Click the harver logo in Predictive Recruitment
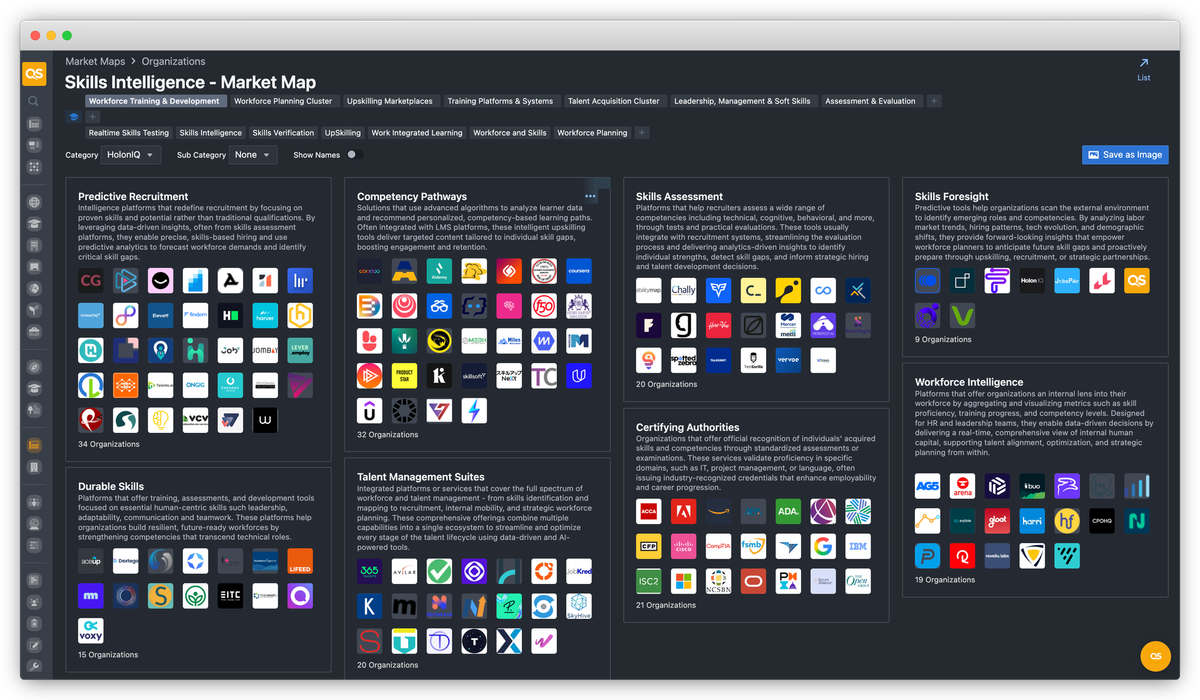 pyautogui.click(x=265, y=316)
